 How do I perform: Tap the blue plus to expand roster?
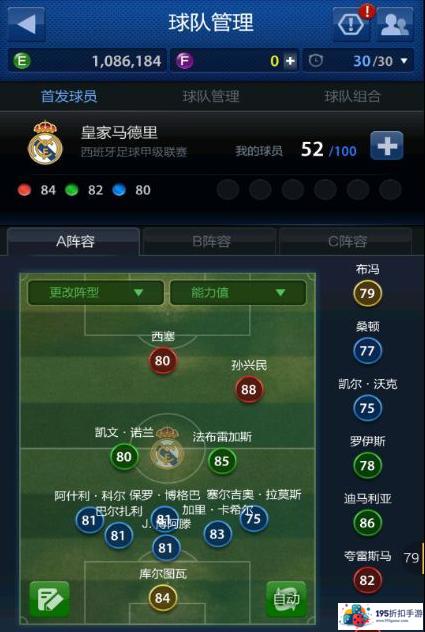pyautogui.click(x=387, y=146)
